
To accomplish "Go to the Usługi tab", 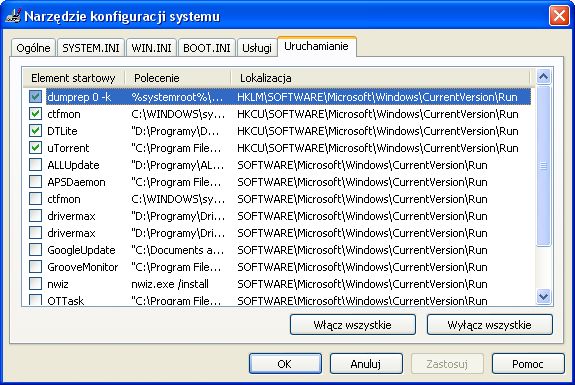I will pyautogui.click(x=257, y=48).
